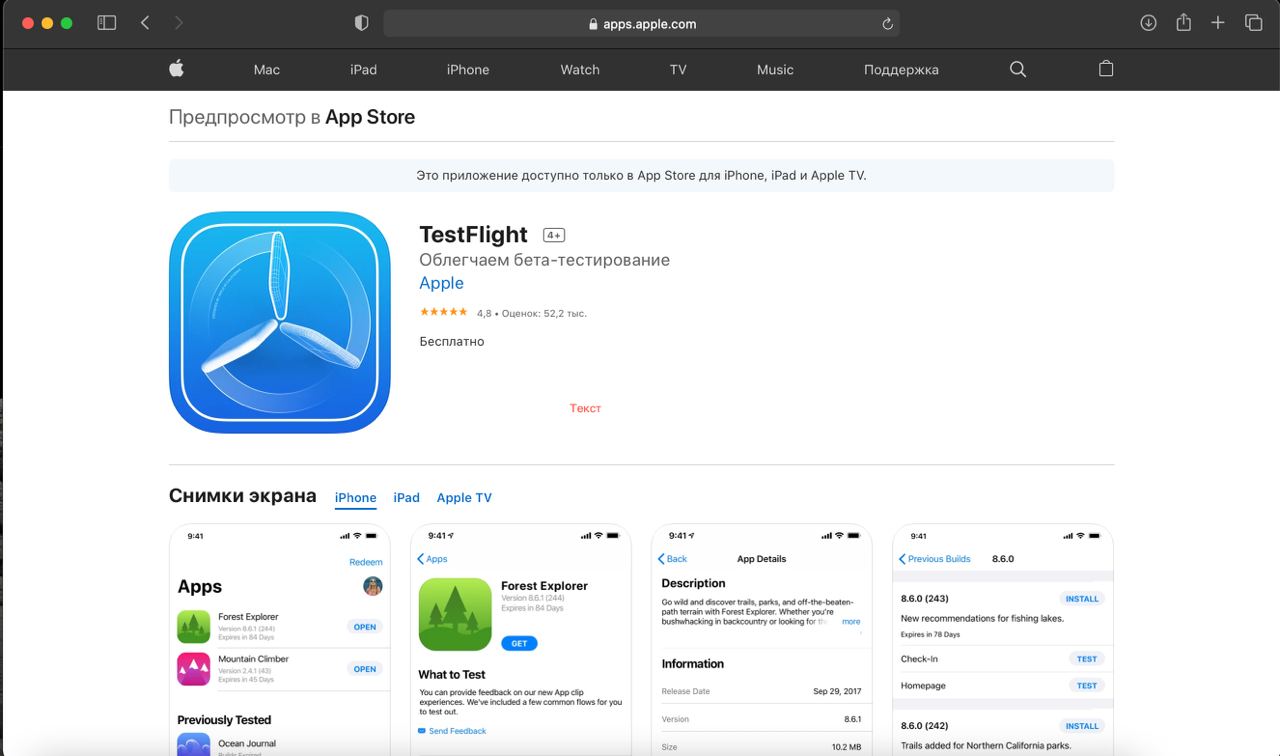This screenshot has width=1280, height=756.
Task: Click Send Feedback in the second screenshot
Action: pos(452,731)
